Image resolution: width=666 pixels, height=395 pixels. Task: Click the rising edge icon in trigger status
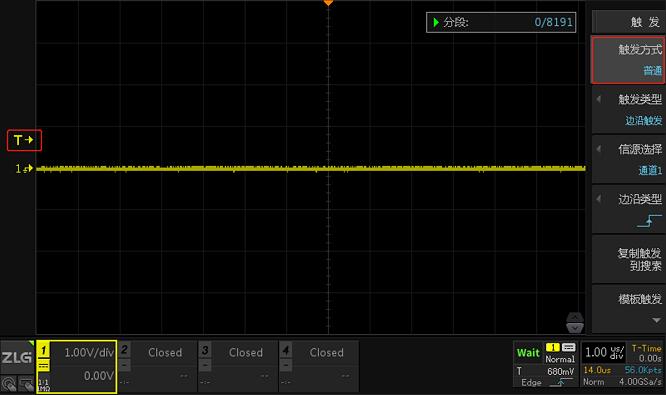tap(561, 382)
